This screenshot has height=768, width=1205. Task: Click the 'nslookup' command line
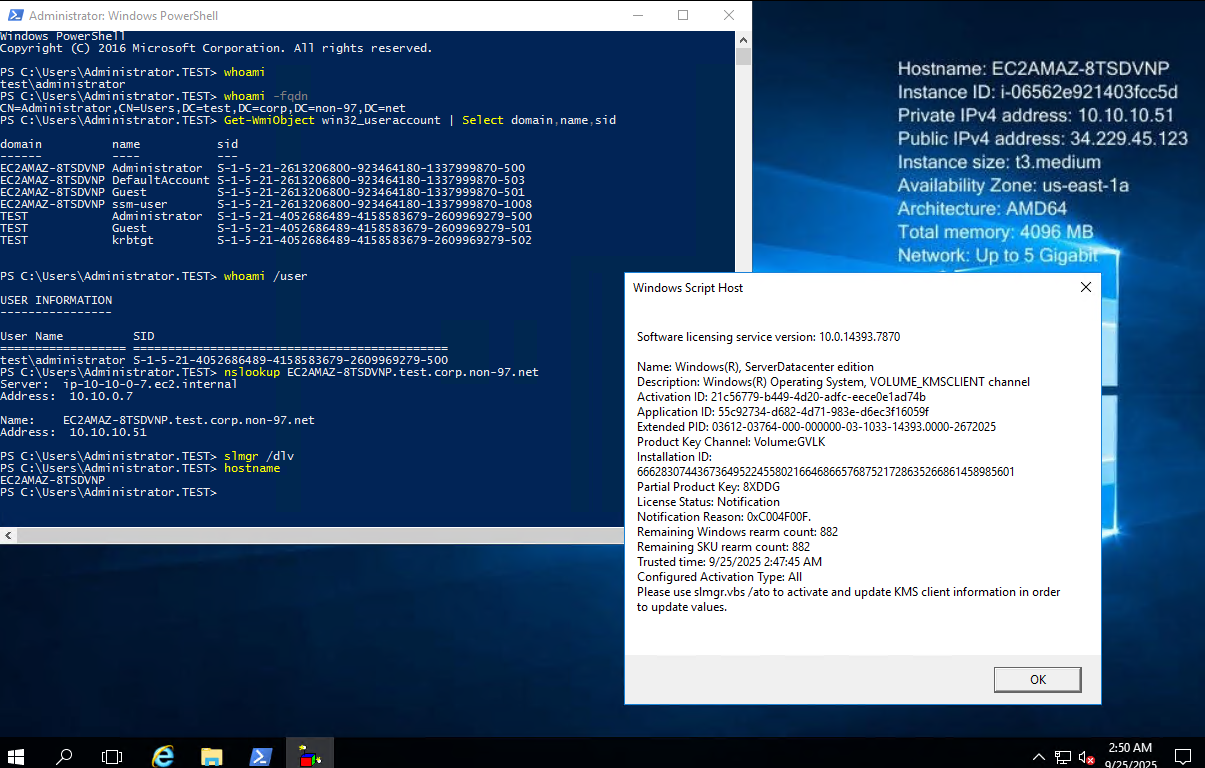tap(269, 372)
